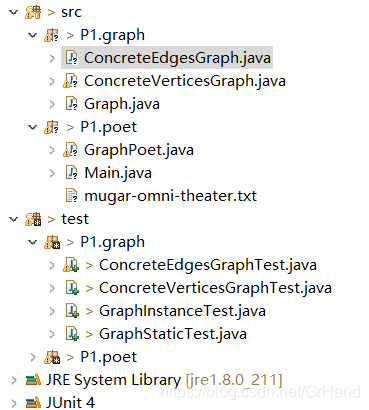Select JRE System Library [jre1.8.0_211] label

click(164, 380)
